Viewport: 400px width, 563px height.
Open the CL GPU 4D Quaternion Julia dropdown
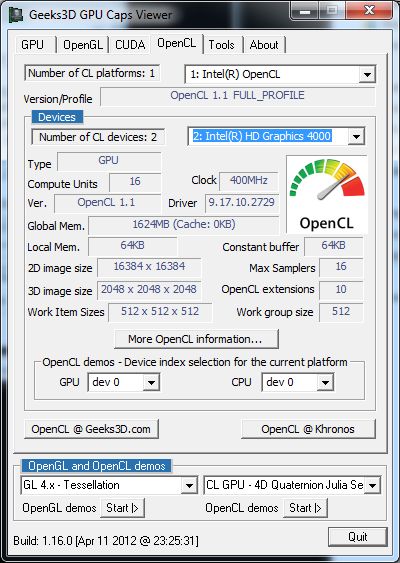pos(372,485)
